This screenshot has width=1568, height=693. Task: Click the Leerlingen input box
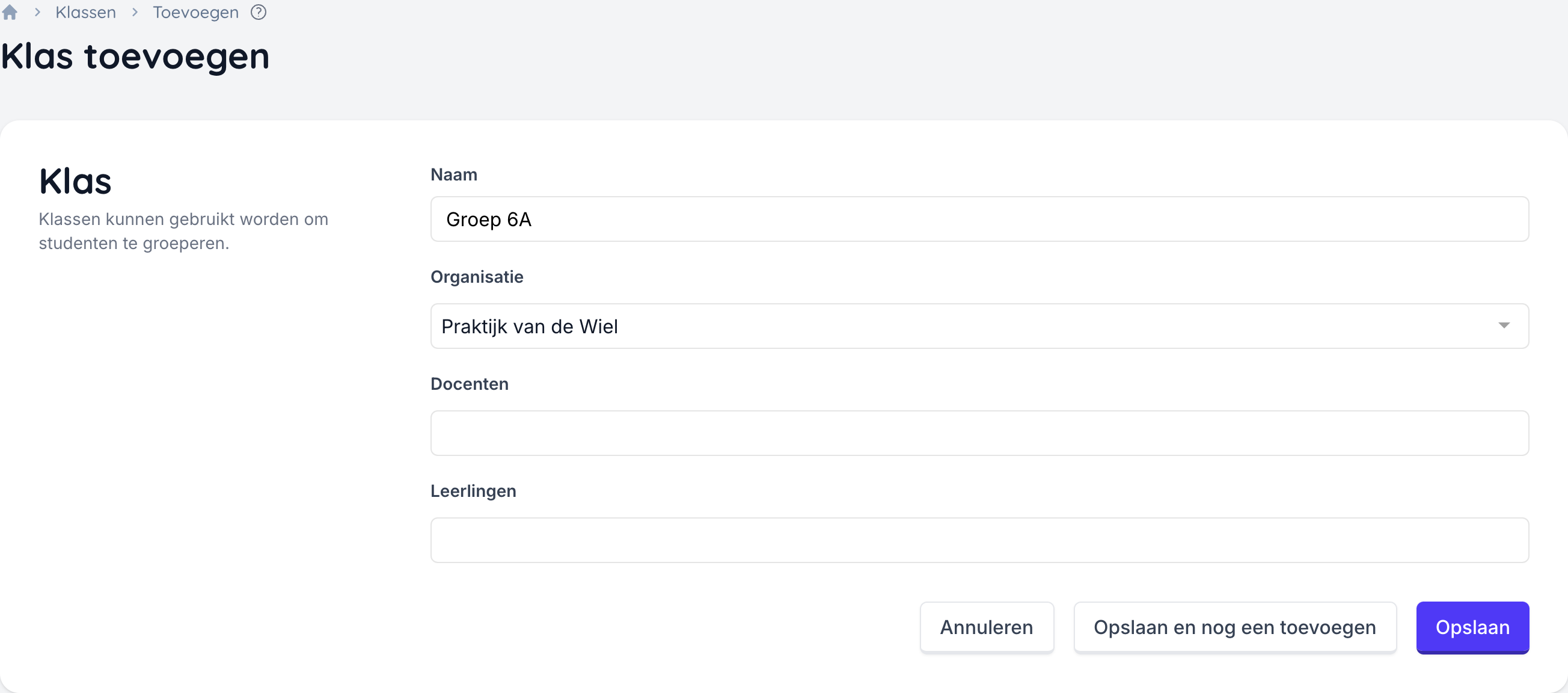point(974,540)
